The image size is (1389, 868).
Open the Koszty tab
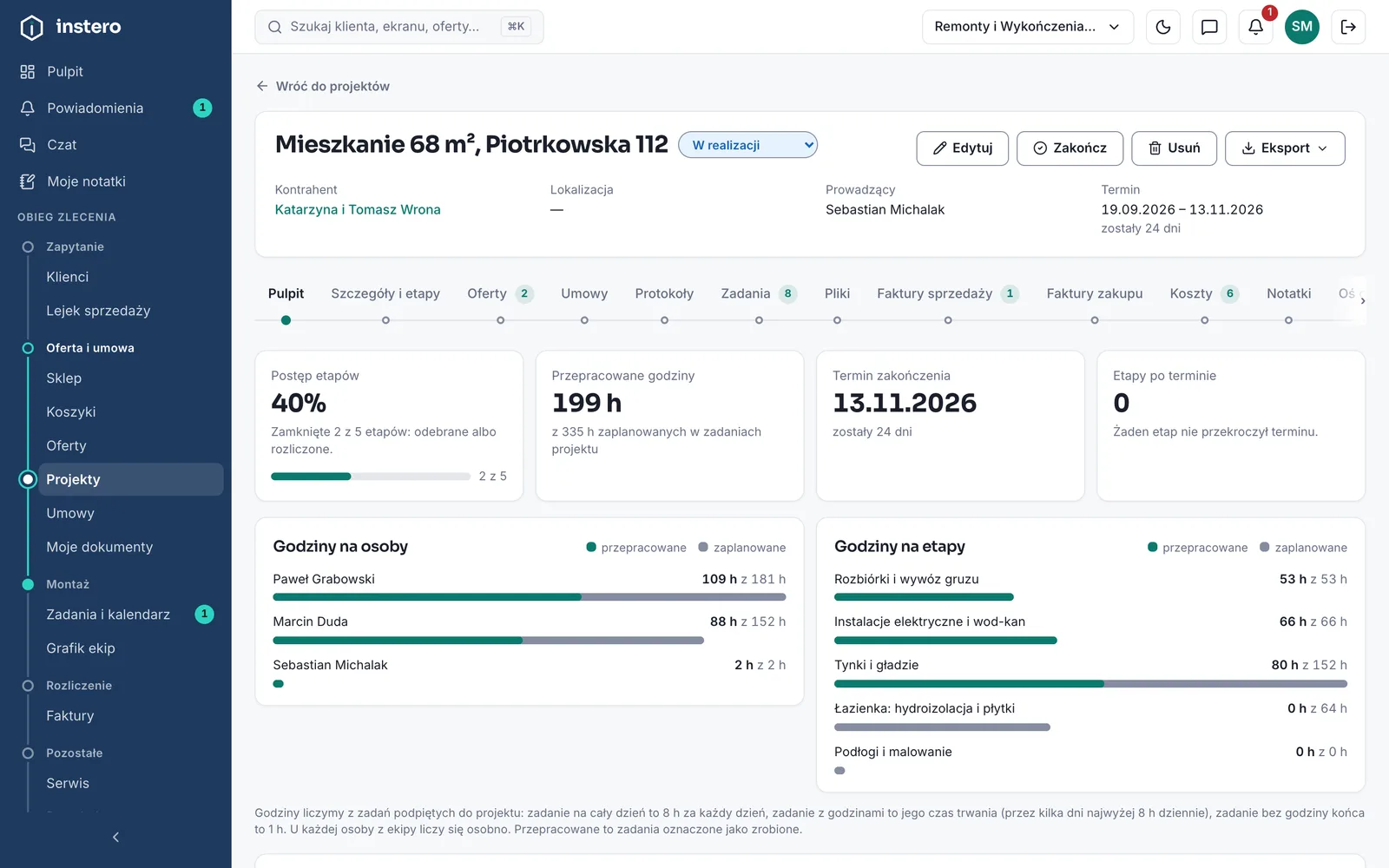(x=1204, y=293)
